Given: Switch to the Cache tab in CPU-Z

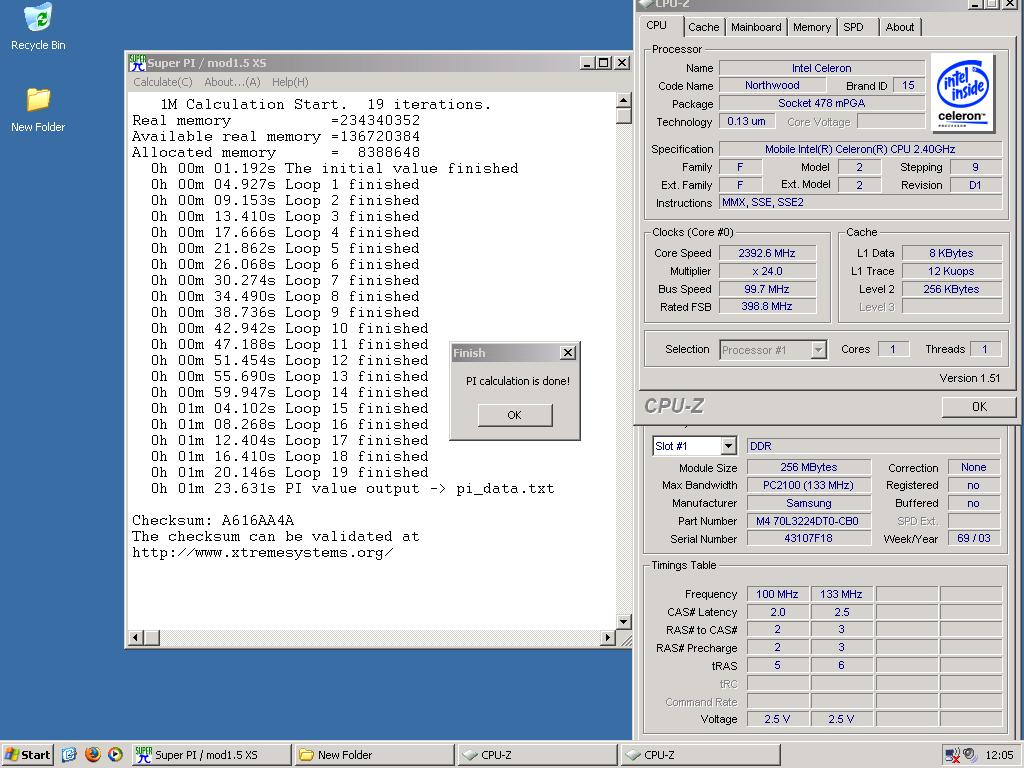Looking at the screenshot, I should (x=703, y=27).
